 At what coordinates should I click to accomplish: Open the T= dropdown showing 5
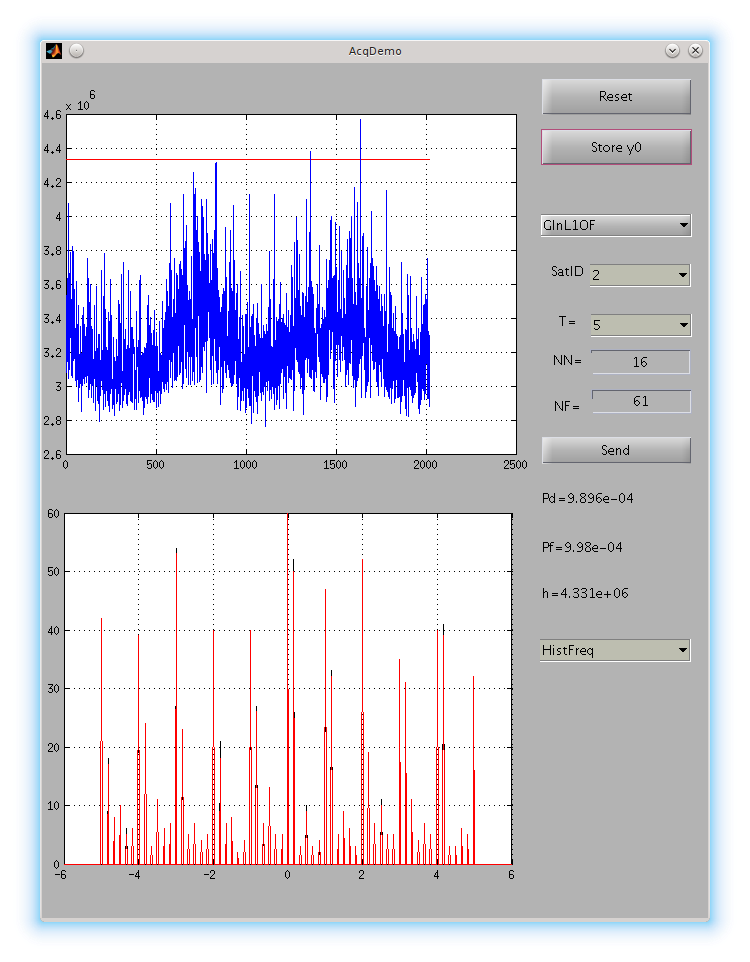(x=641, y=325)
